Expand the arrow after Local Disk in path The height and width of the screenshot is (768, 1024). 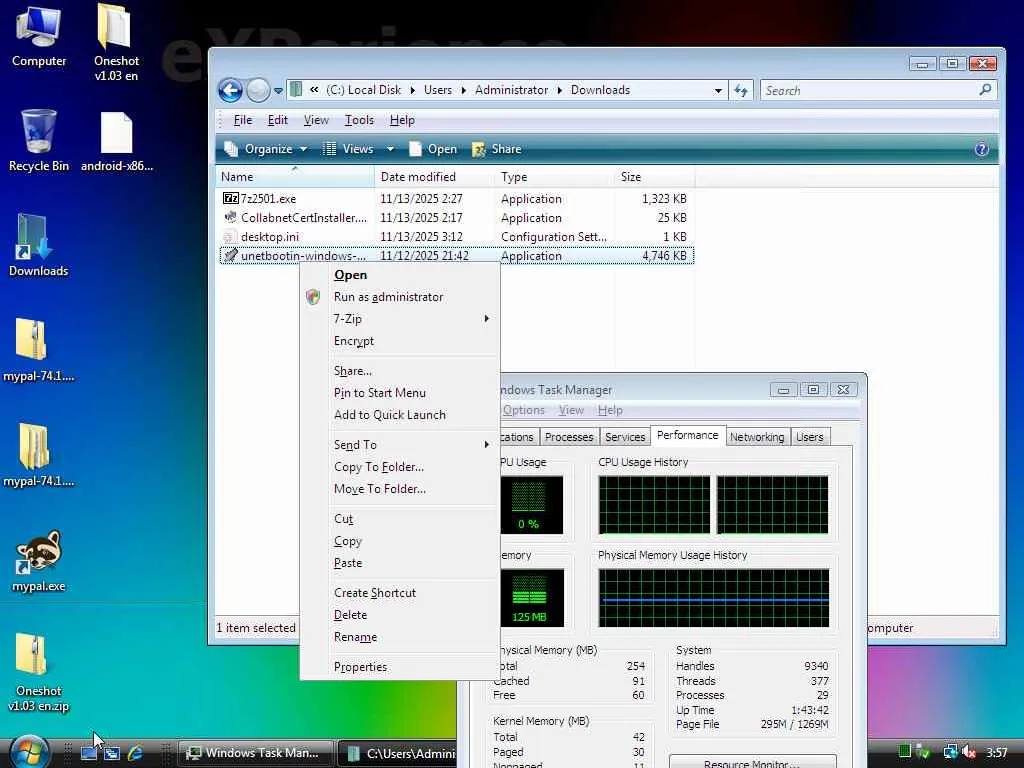point(413,90)
